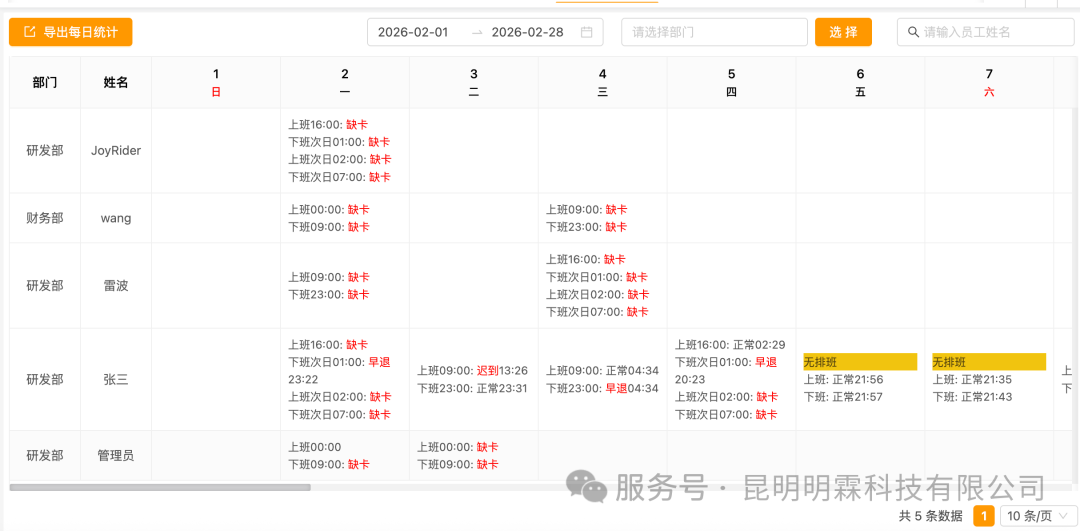Click the 导出每日统计 export button
This screenshot has width=1080, height=531.
pyautogui.click(x=71, y=32)
